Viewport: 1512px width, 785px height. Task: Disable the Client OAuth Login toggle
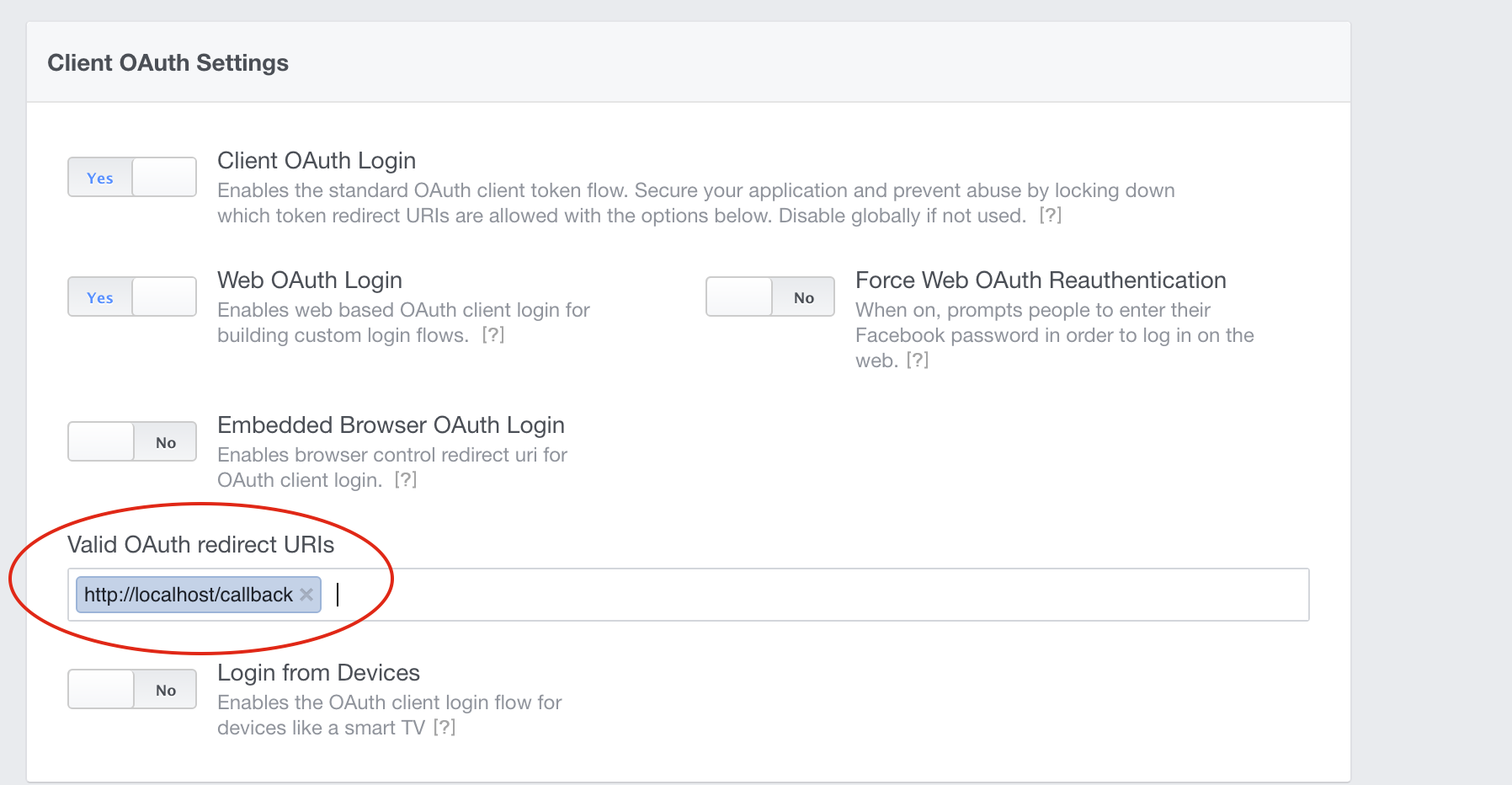pos(132,177)
